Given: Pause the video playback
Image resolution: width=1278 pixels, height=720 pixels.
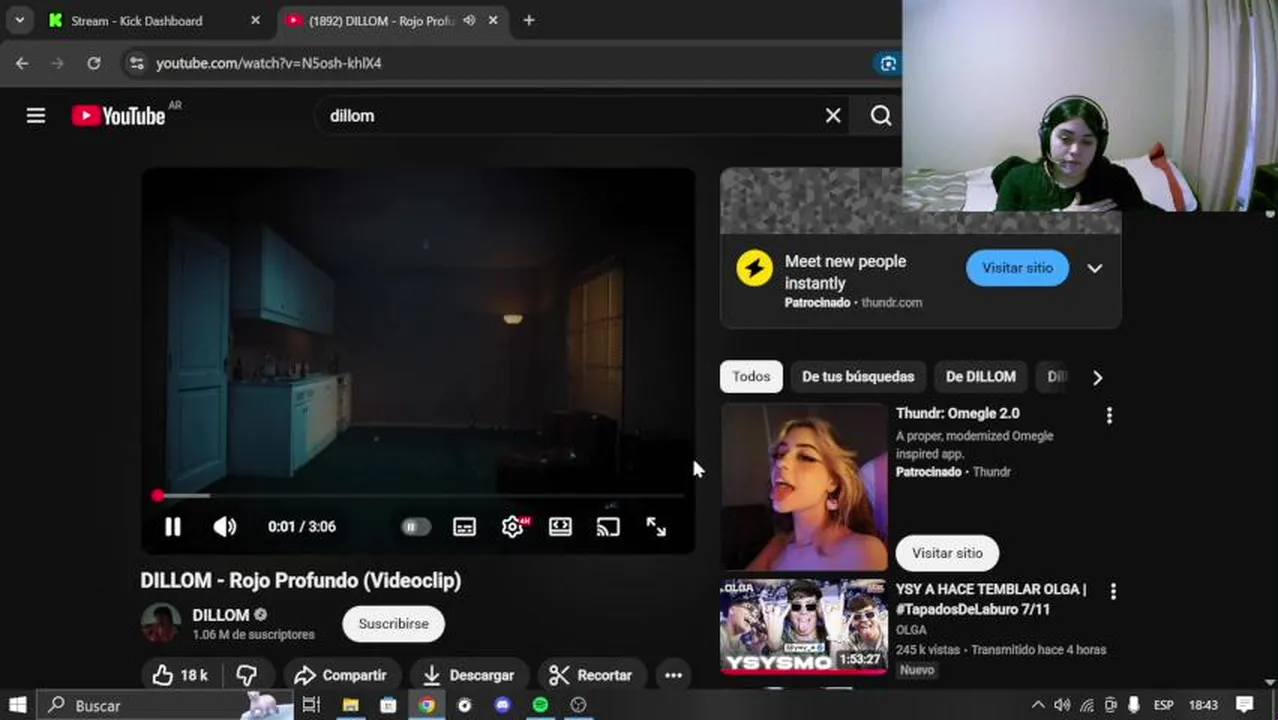Looking at the screenshot, I should click(x=173, y=527).
